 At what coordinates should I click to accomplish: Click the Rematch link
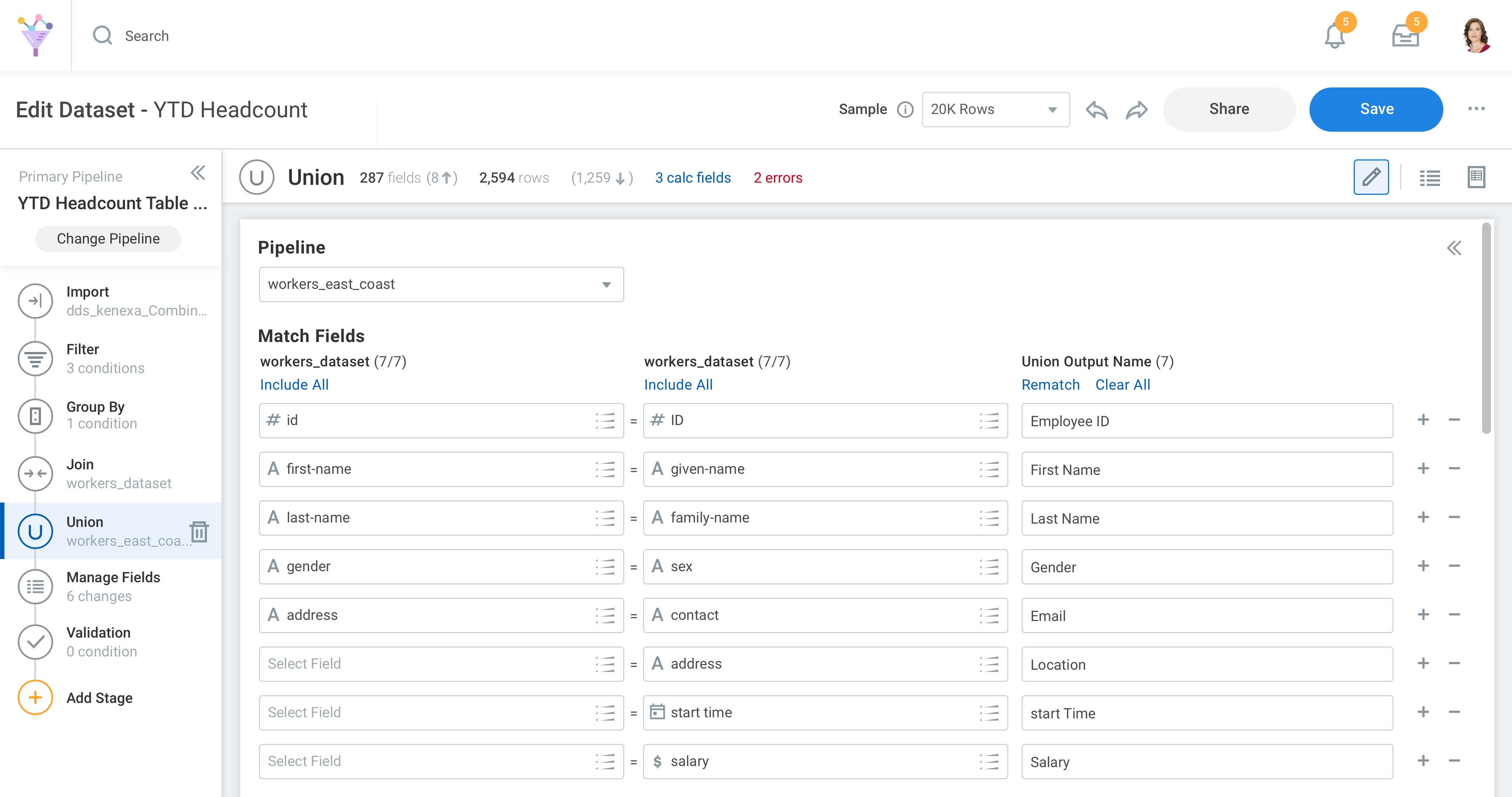[1050, 385]
